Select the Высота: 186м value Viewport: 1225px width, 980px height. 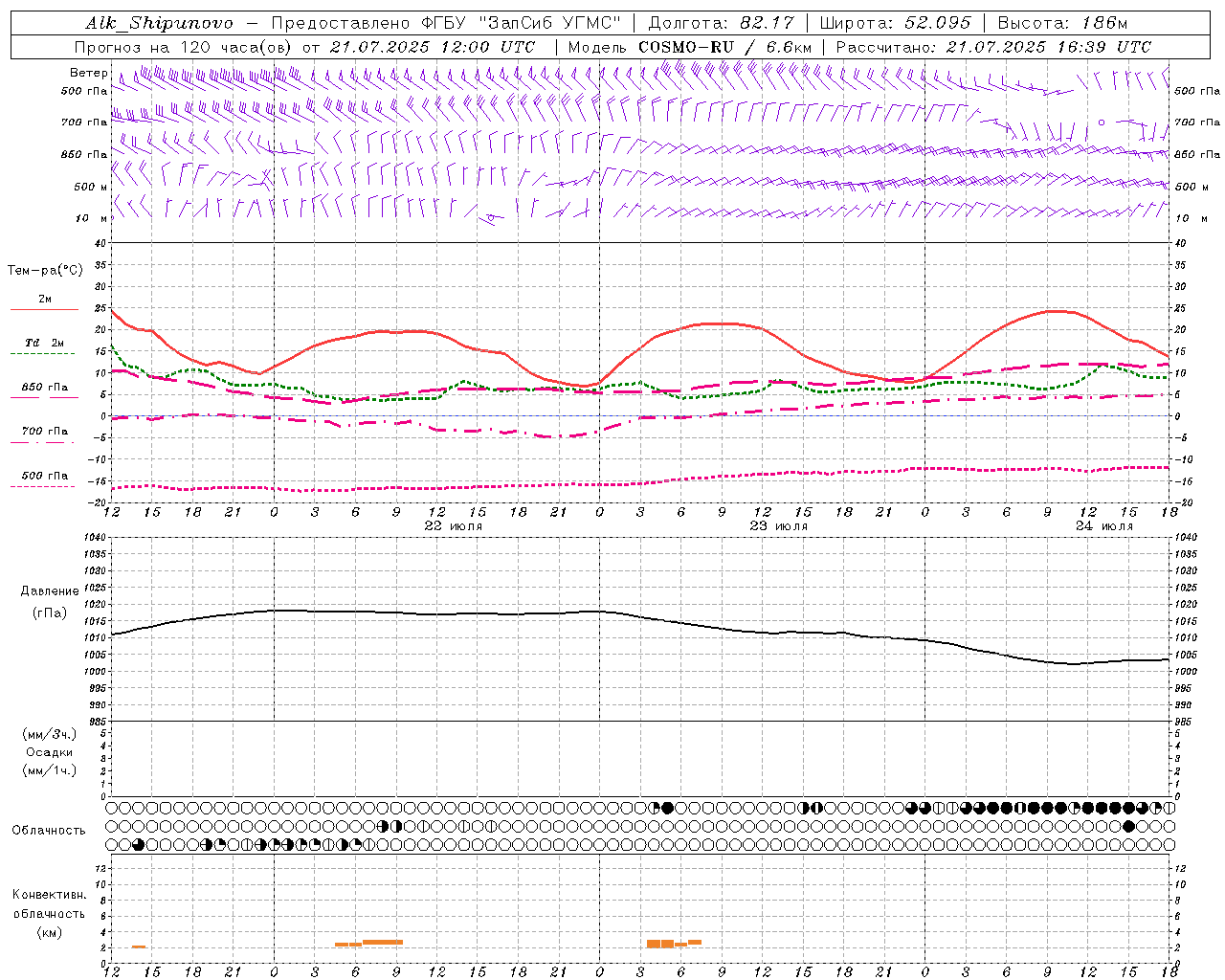pyautogui.click(x=1062, y=23)
